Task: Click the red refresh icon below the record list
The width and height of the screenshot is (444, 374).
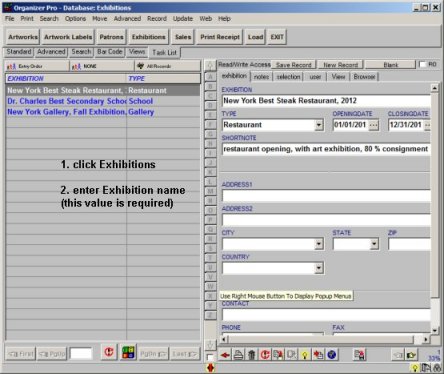Action: pos(109,353)
